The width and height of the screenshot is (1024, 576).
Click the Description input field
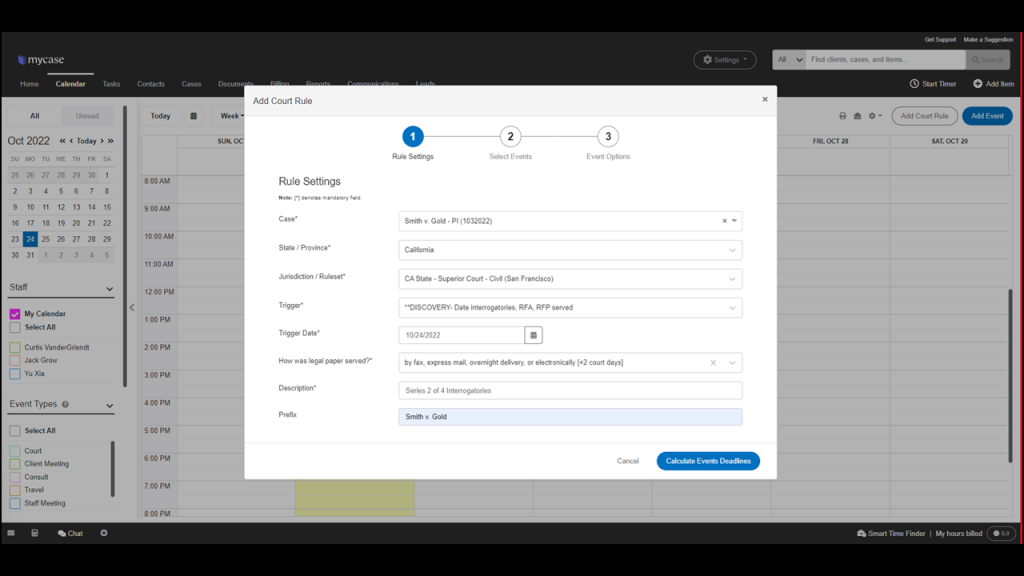click(x=570, y=391)
